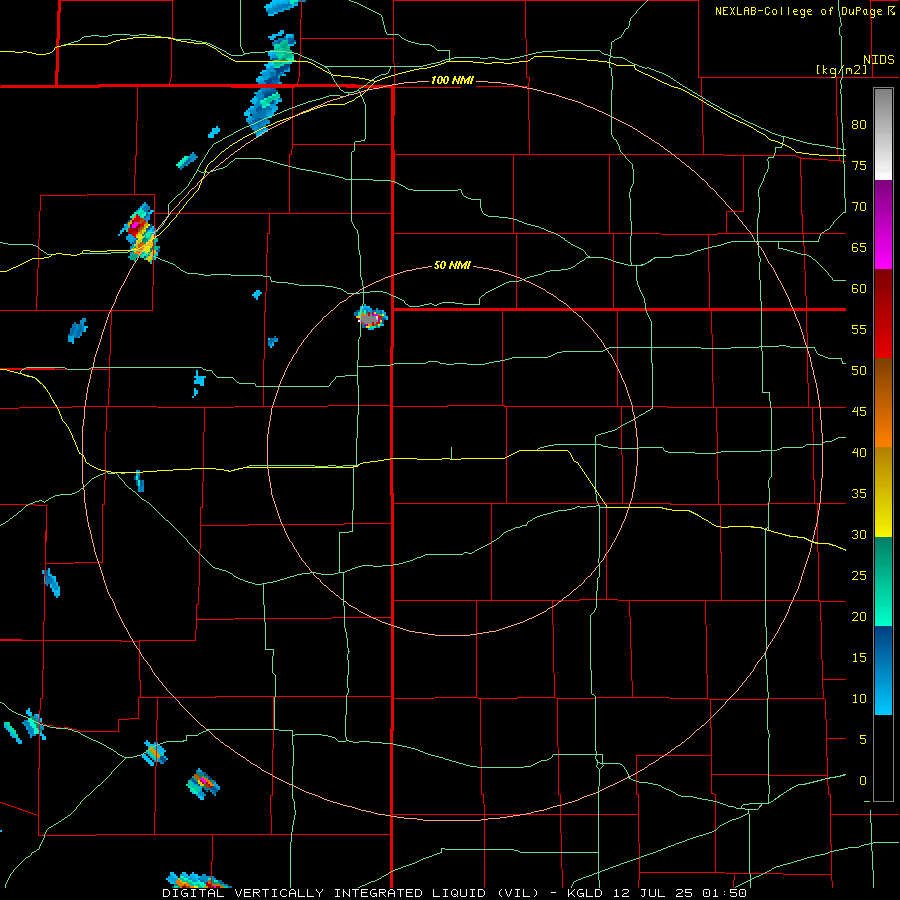
Task: Click the multicolored echo cut off at the bottom edge
Action: [199, 880]
